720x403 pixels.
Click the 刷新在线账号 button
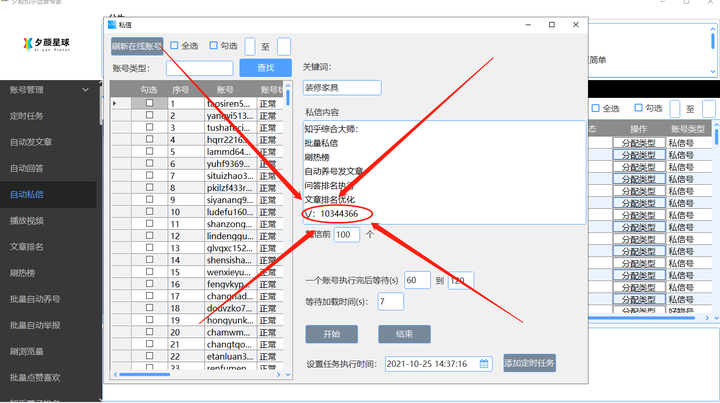(x=137, y=46)
